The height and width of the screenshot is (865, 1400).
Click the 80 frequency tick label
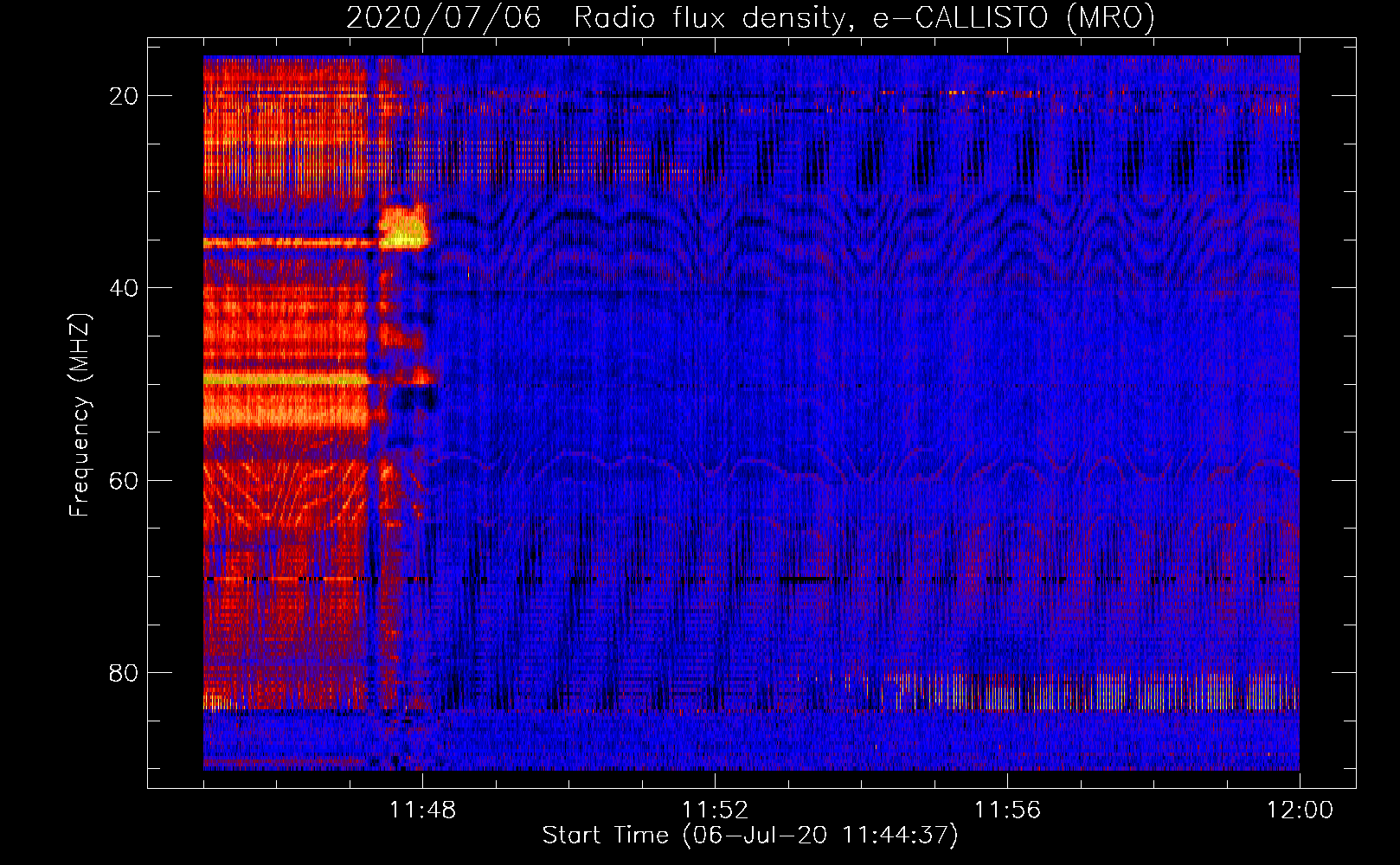[125, 672]
